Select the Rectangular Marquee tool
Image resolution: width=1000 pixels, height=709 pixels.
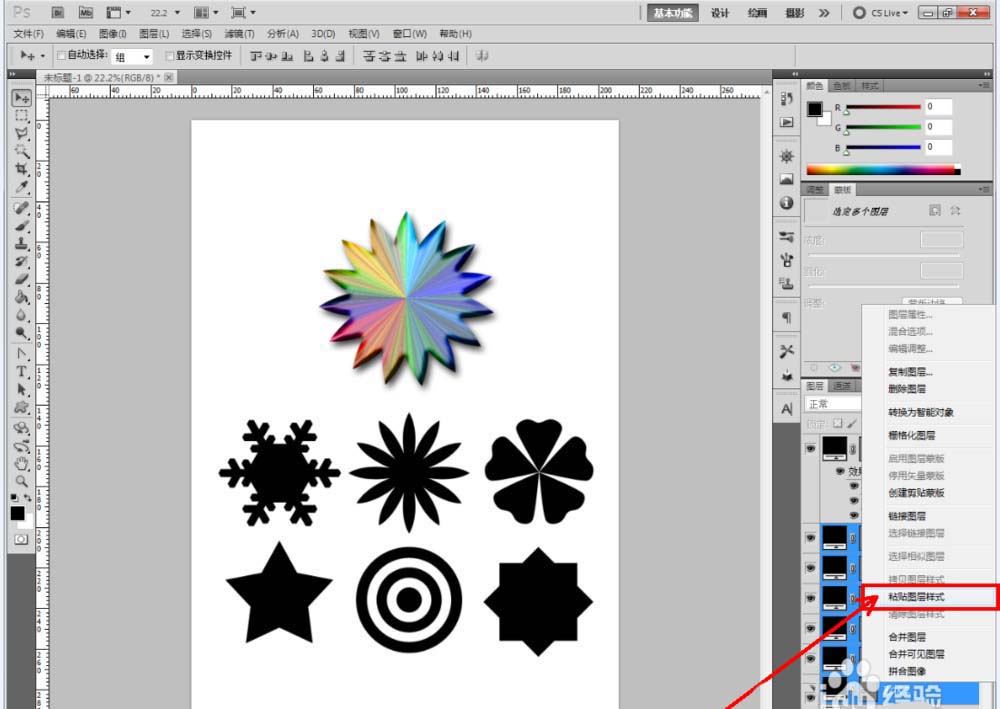pyautogui.click(x=21, y=116)
